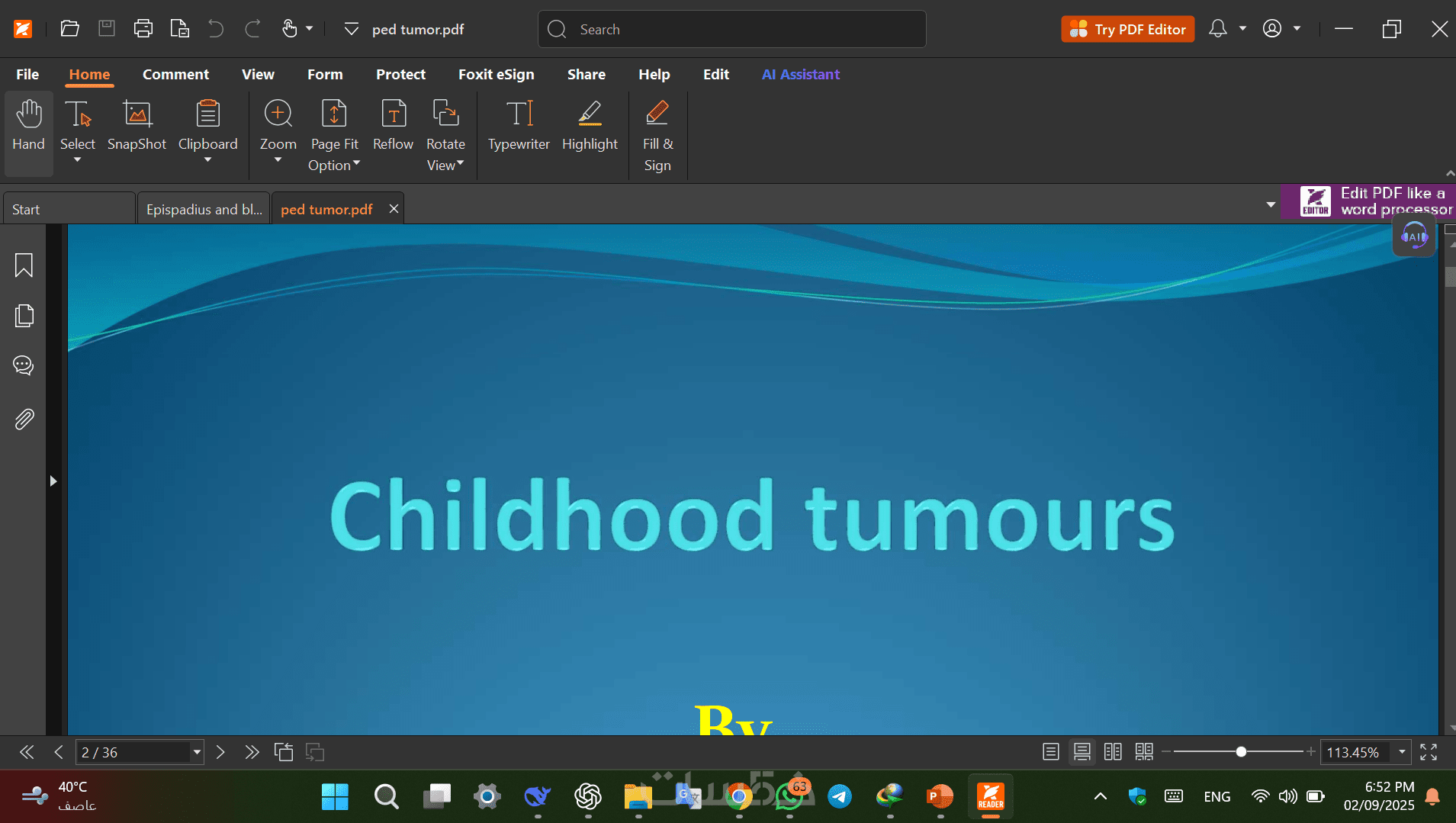This screenshot has height=823, width=1456.
Task: Expand the Clipboard dropdown arrow
Action: coord(207,159)
